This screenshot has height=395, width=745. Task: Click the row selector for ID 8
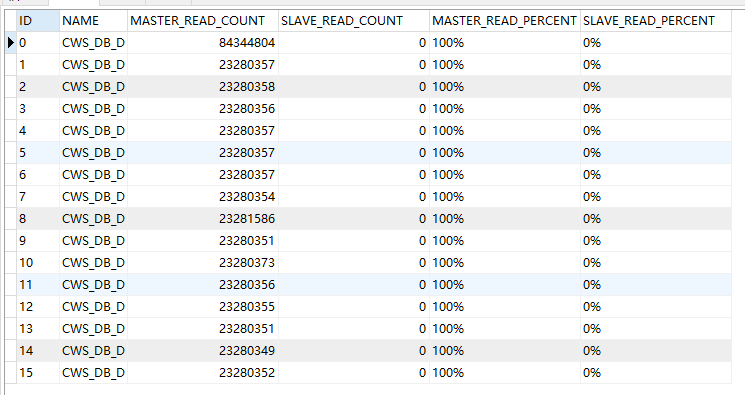pyautogui.click(x=10, y=219)
